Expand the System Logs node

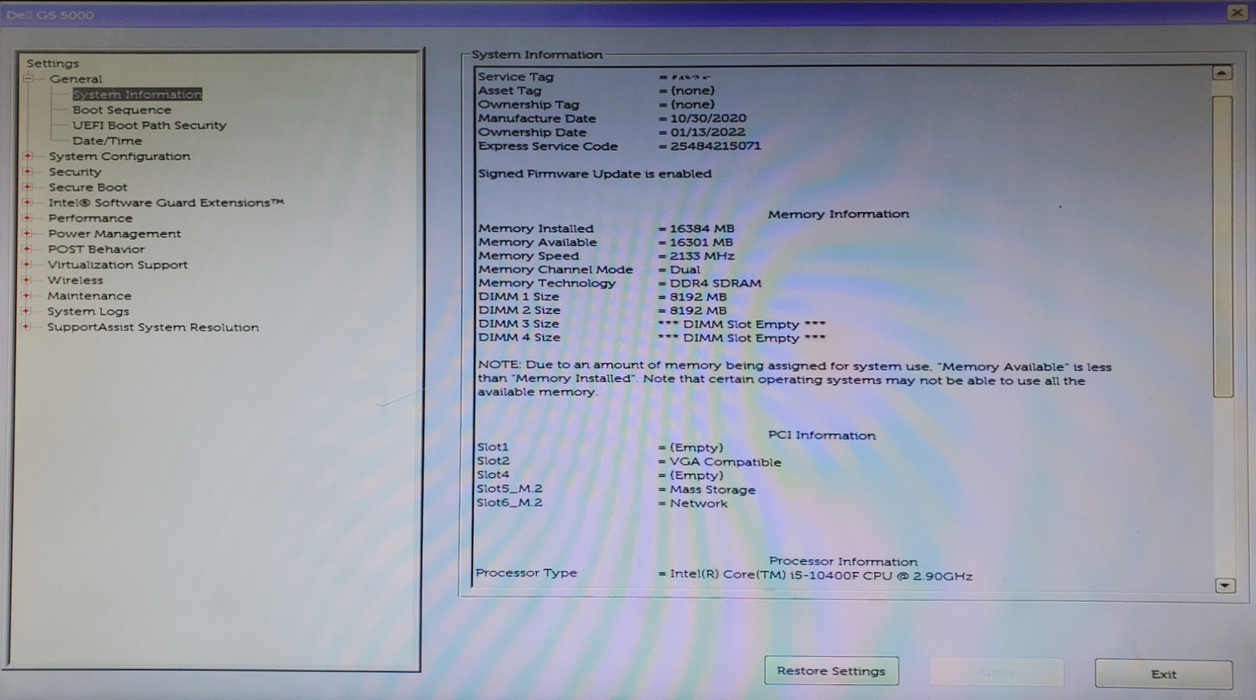click(28, 311)
